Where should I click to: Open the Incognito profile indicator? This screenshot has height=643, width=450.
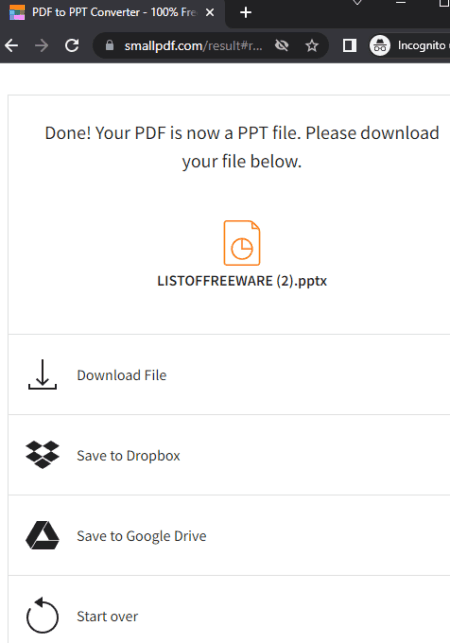click(x=409, y=46)
